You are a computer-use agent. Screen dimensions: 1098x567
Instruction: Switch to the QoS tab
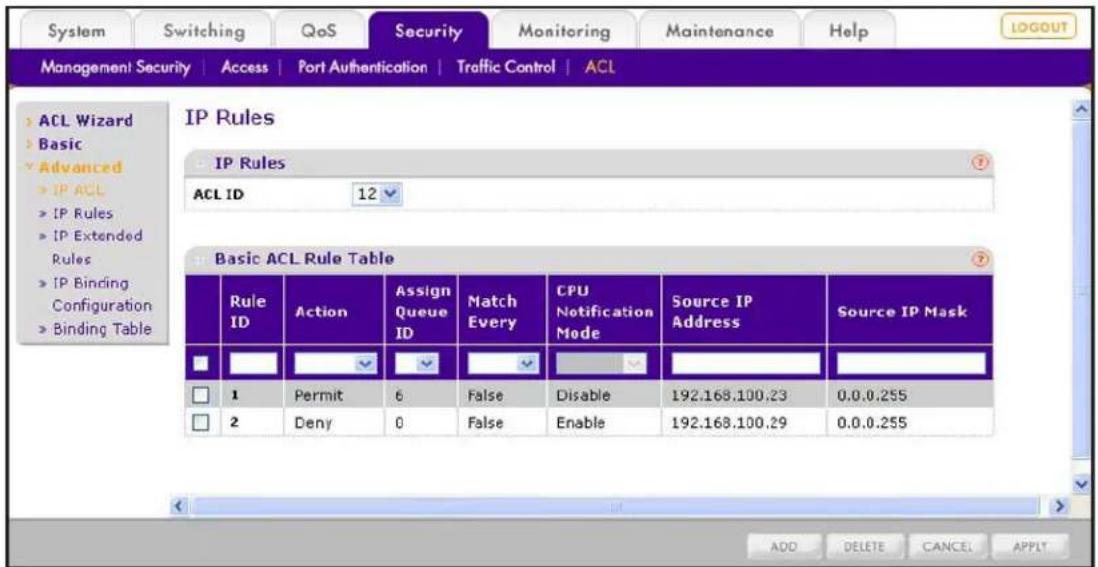pos(320,31)
